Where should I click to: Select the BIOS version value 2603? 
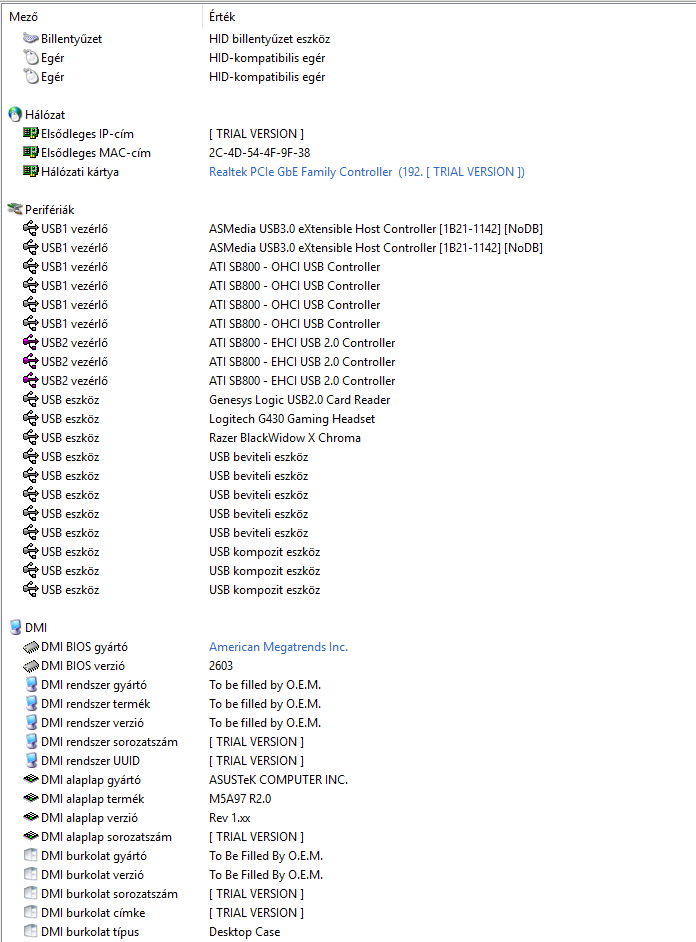[x=221, y=666]
